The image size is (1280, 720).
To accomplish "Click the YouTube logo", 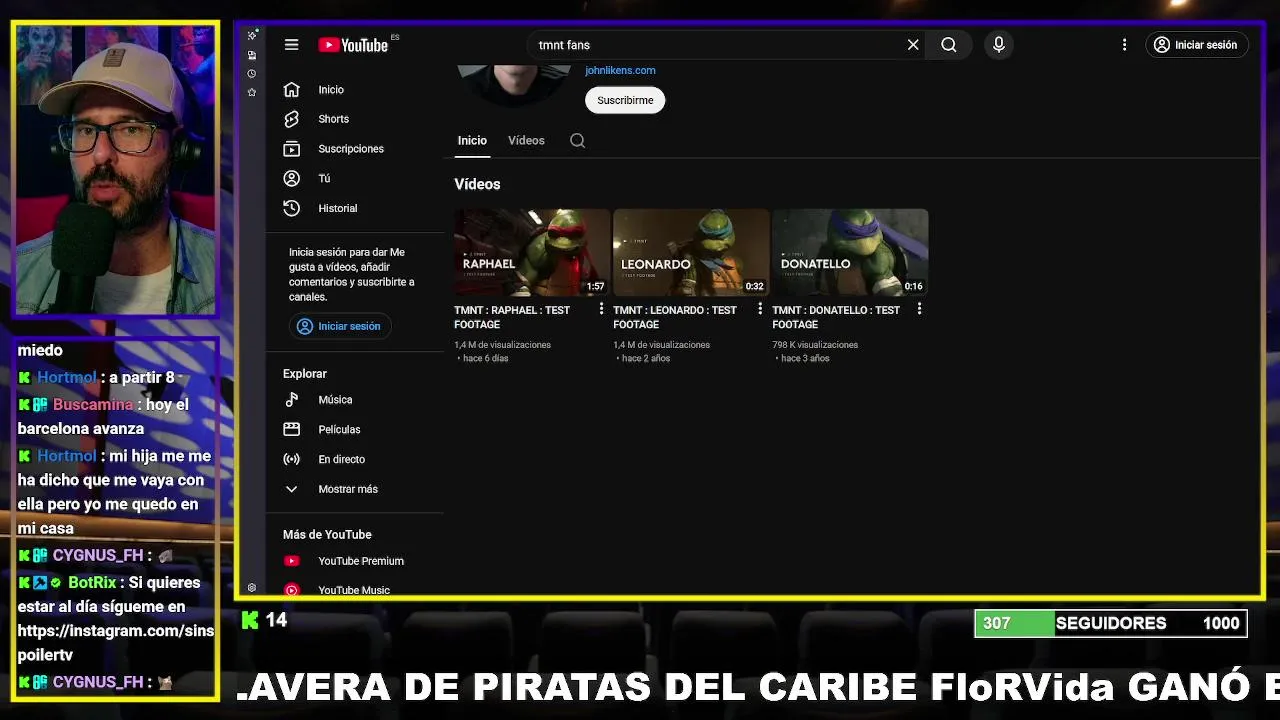I will tap(353, 45).
